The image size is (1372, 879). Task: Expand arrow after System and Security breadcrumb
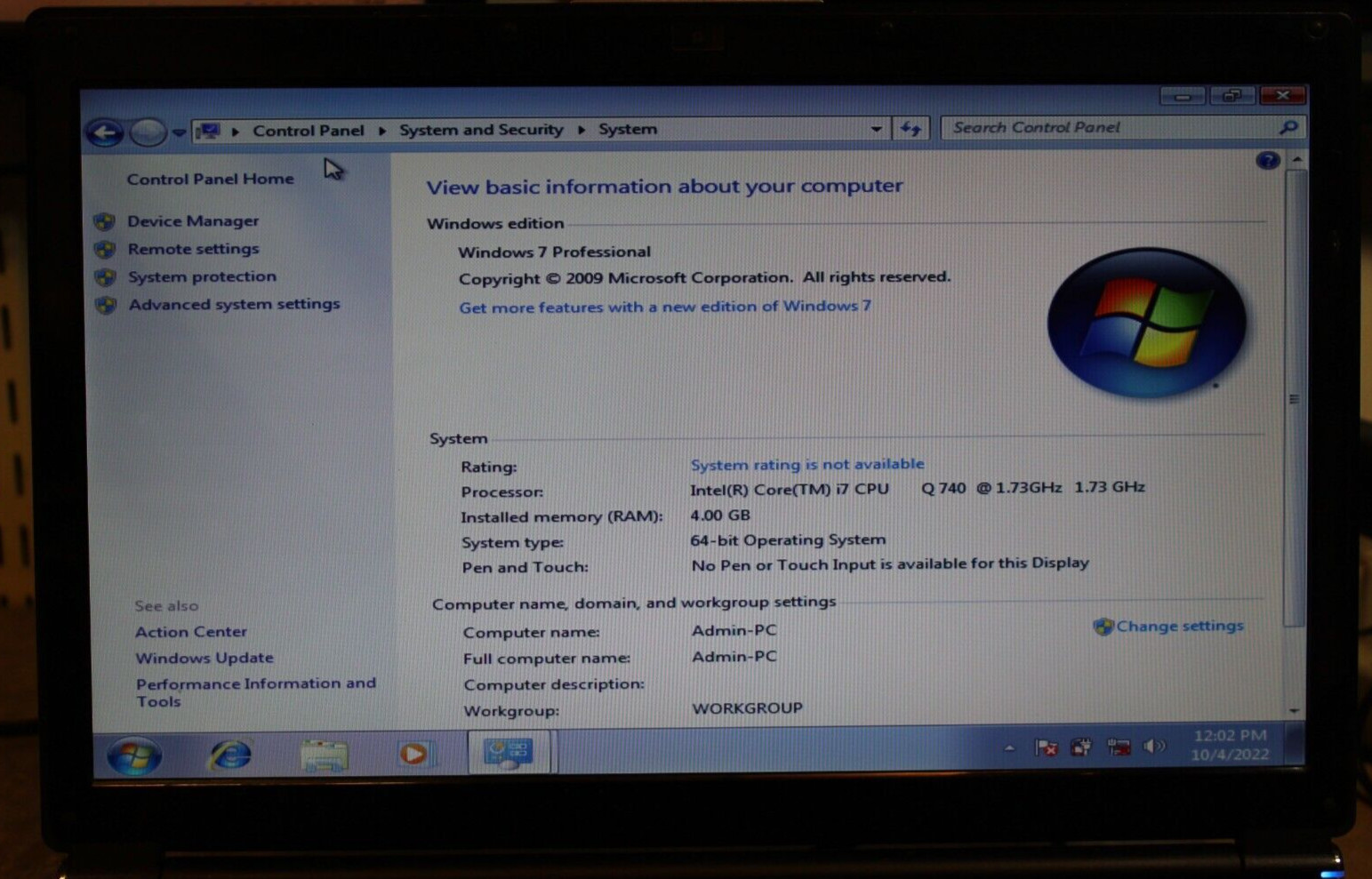pyautogui.click(x=582, y=130)
